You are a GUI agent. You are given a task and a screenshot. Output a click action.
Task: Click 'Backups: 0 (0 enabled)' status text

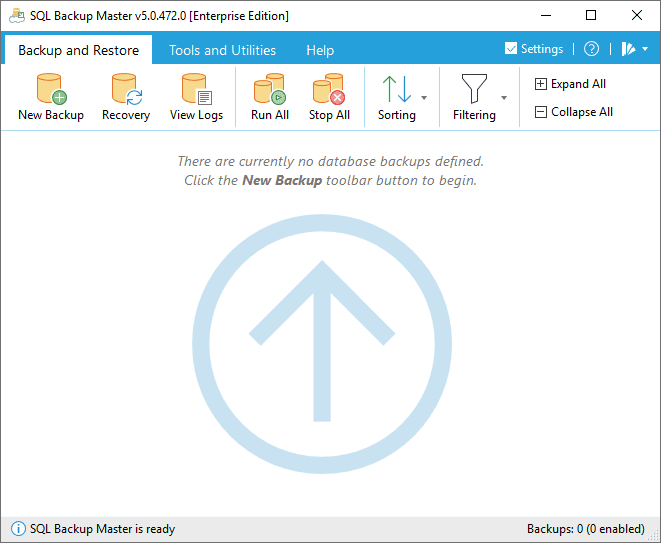pyautogui.click(x=586, y=529)
